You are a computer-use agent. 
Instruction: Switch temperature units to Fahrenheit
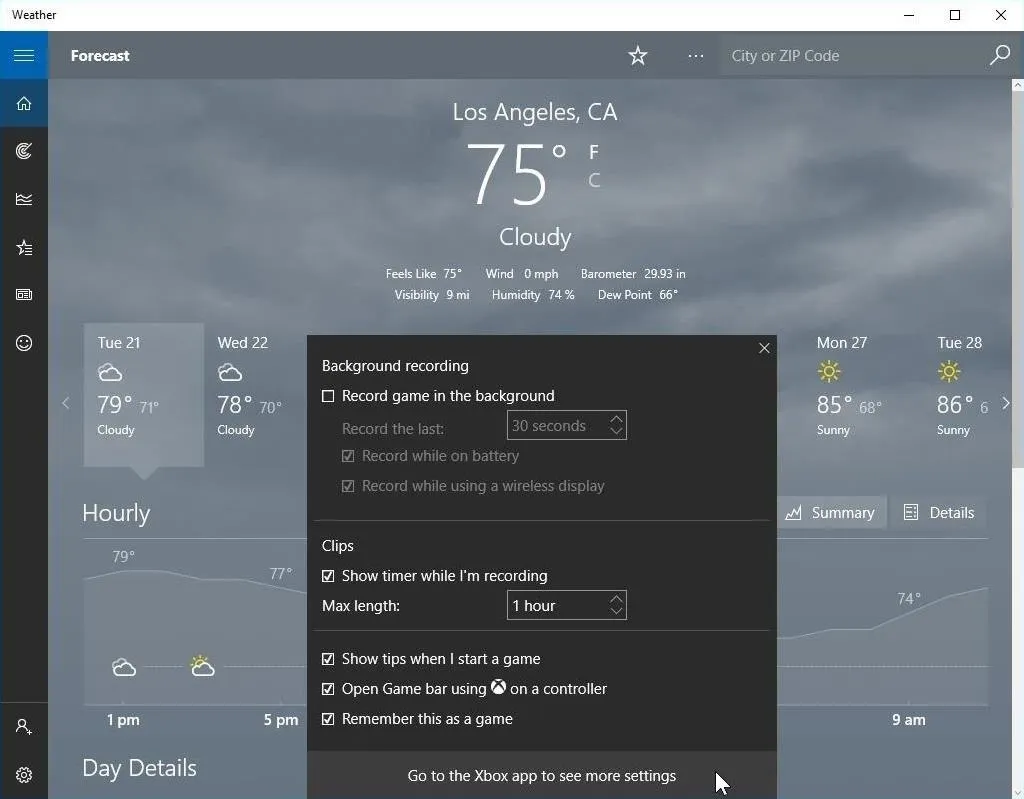pos(594,152)
